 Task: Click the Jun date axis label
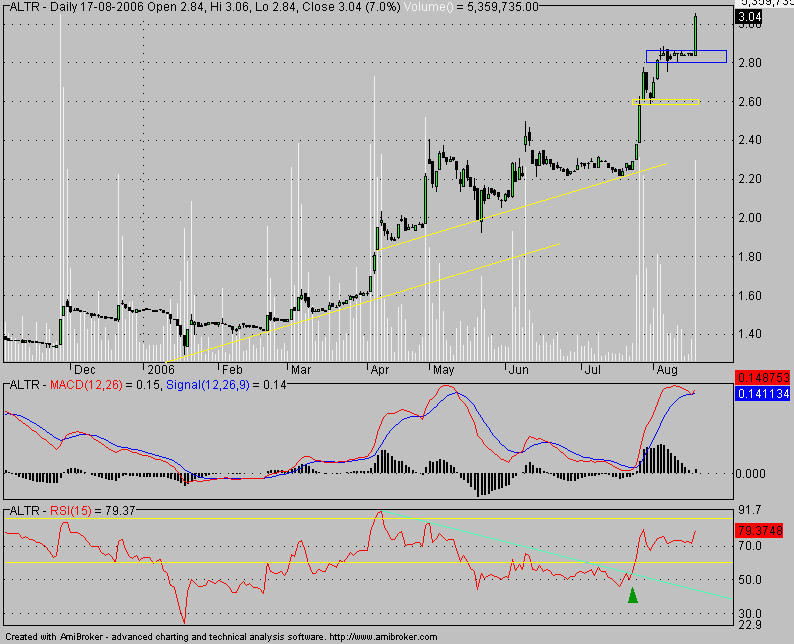click(x=519, y=370)
